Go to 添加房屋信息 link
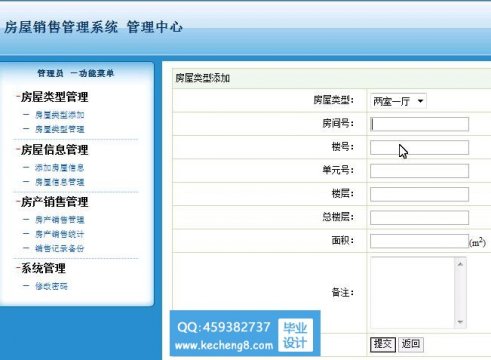This screenshot has width=491, height=360. pyautogui.click(x=60, y=168)
